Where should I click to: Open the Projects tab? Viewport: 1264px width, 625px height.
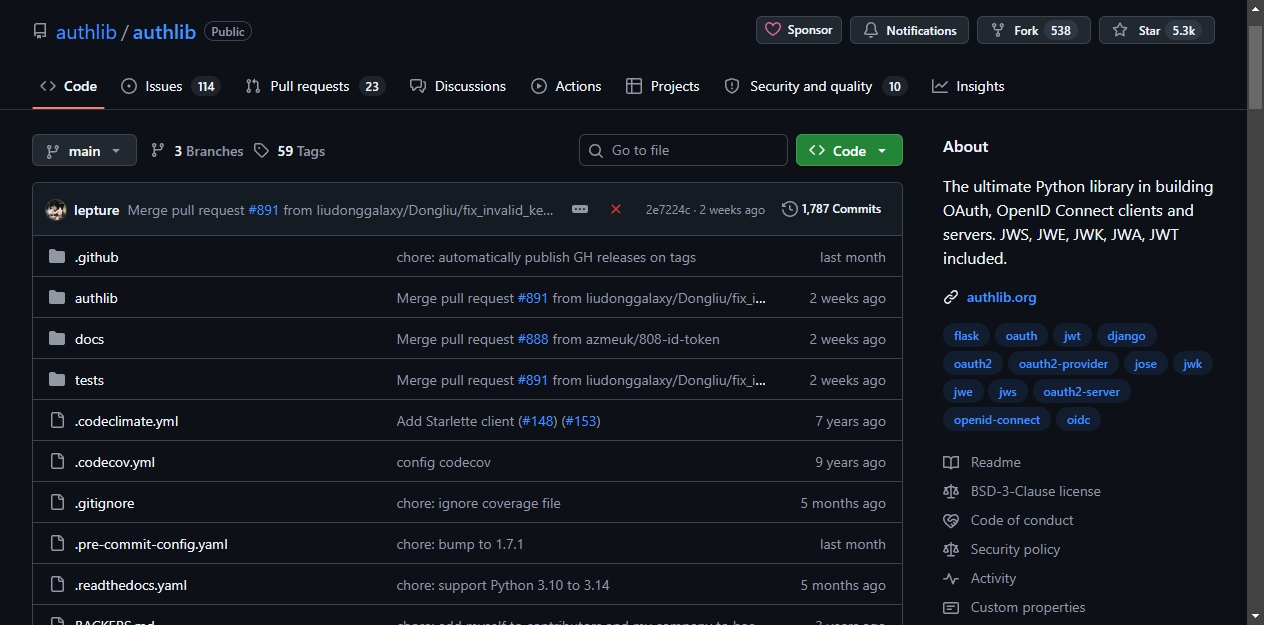tap(662, 86)
